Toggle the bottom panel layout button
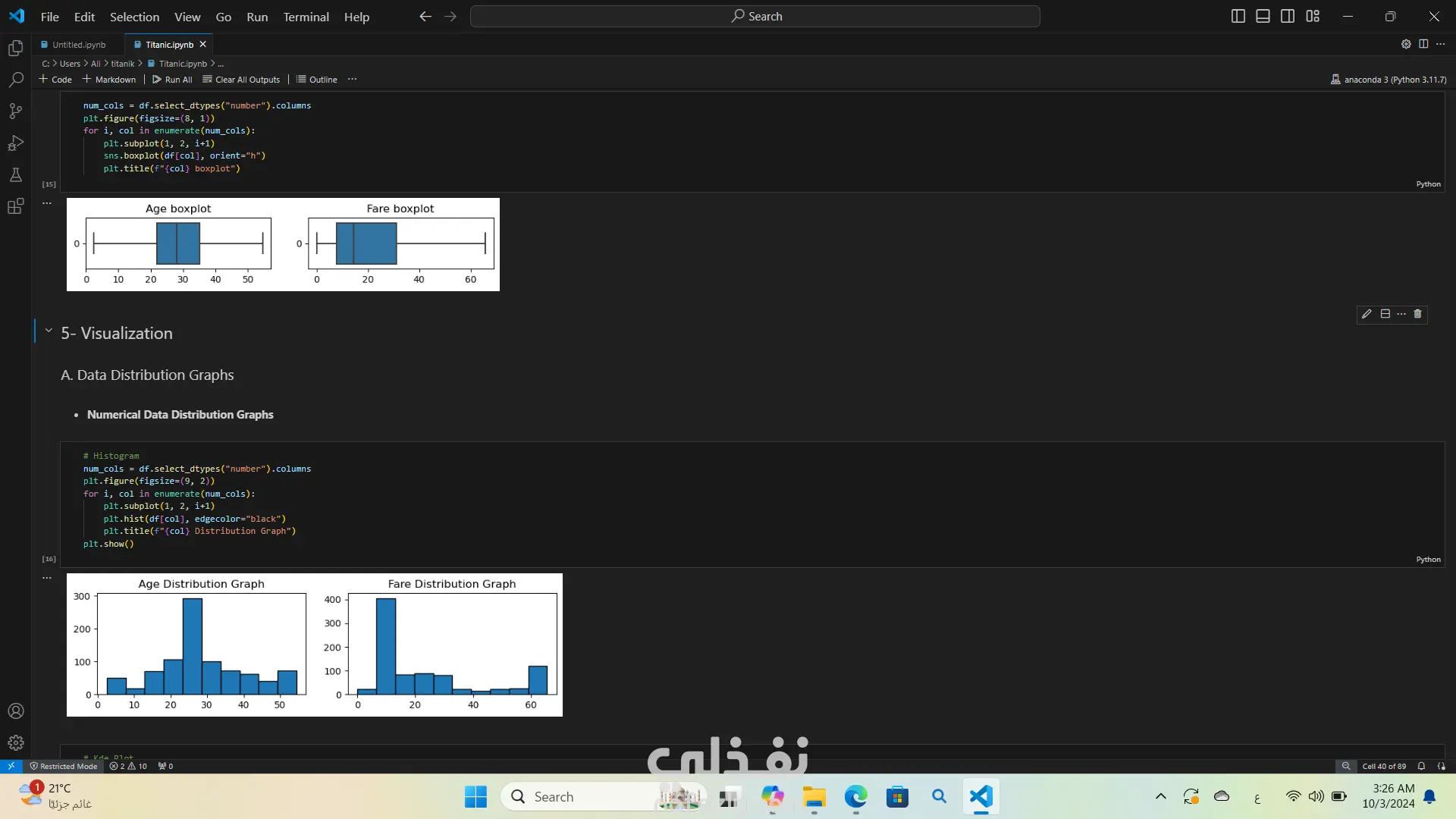 pyautogui.click(x=1263, y=16)
